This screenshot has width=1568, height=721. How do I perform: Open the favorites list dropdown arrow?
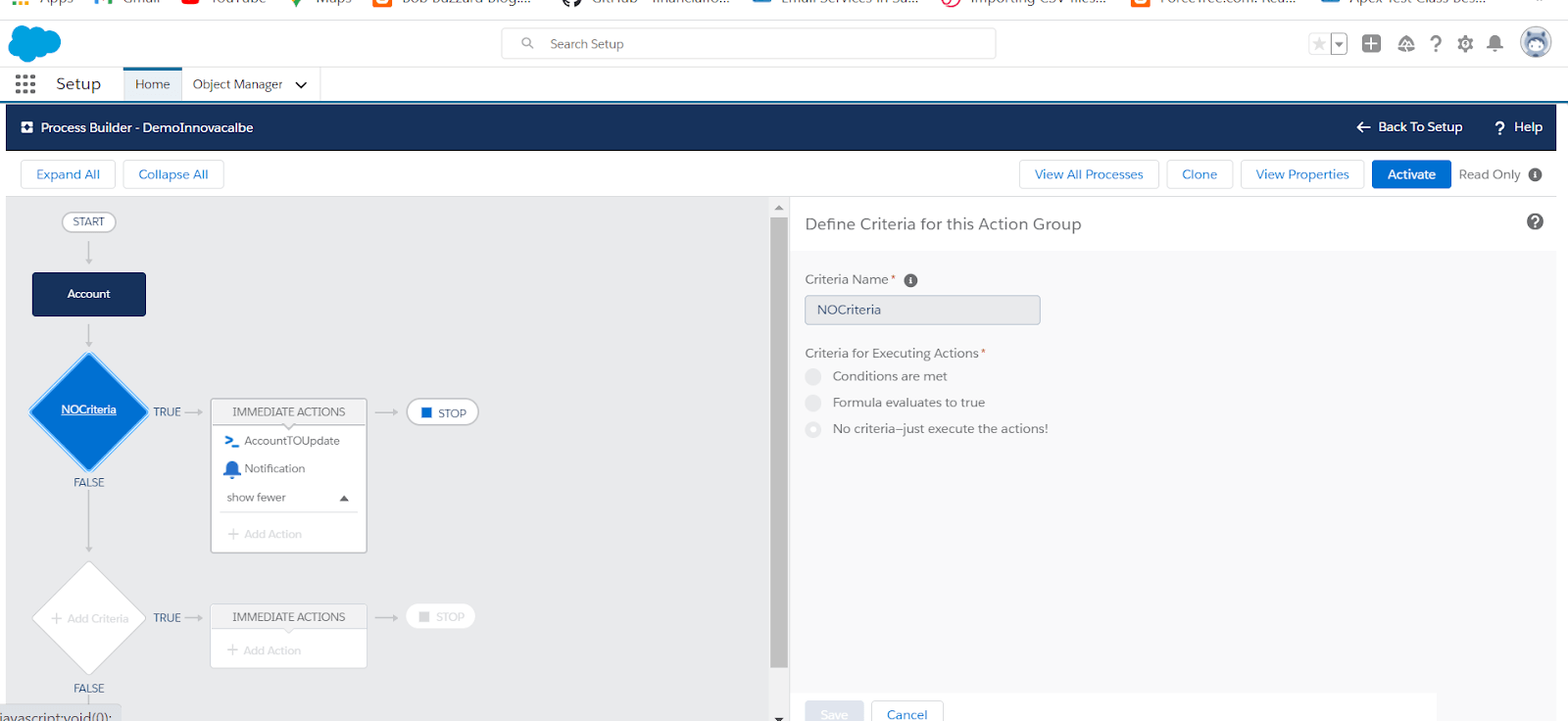click(1339, 44)
